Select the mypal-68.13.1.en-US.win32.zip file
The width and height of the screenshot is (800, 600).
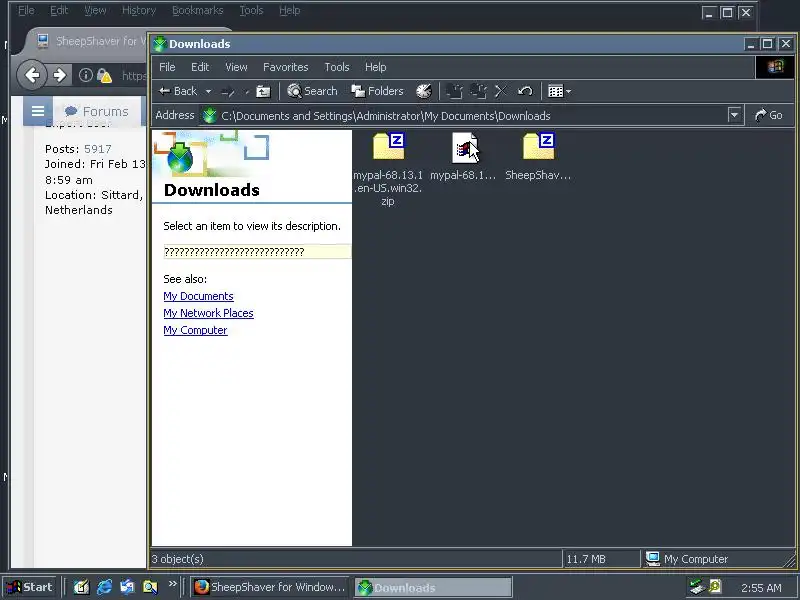[x=388, y=169]
